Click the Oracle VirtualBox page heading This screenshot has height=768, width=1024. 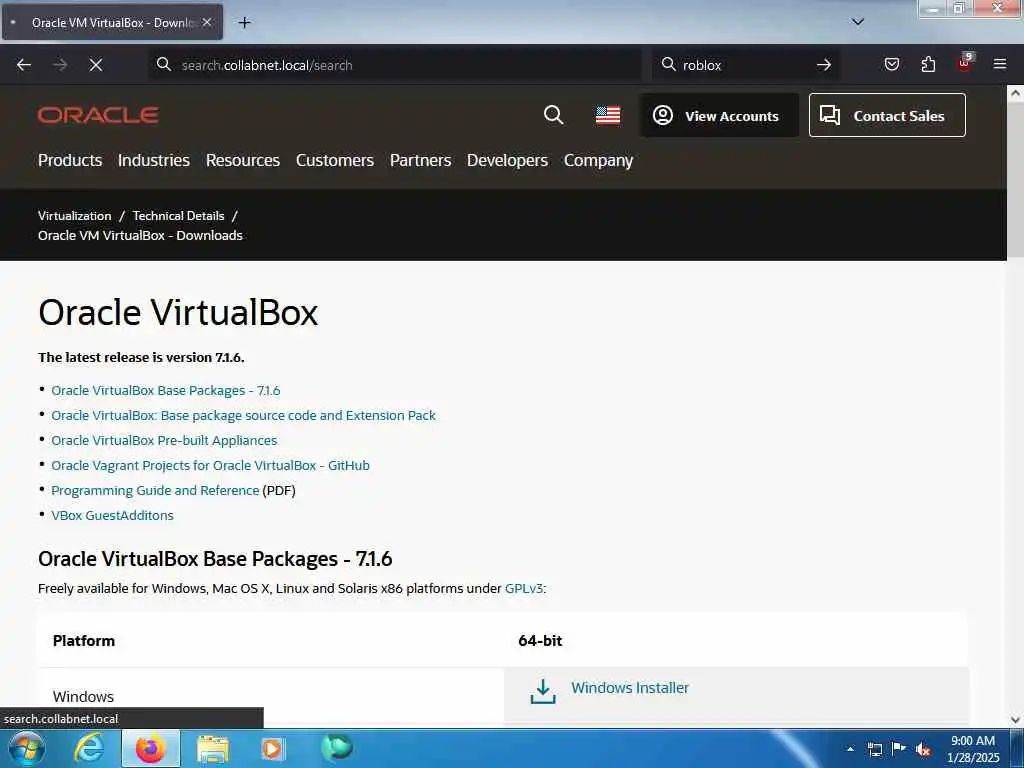pos(178,312)
